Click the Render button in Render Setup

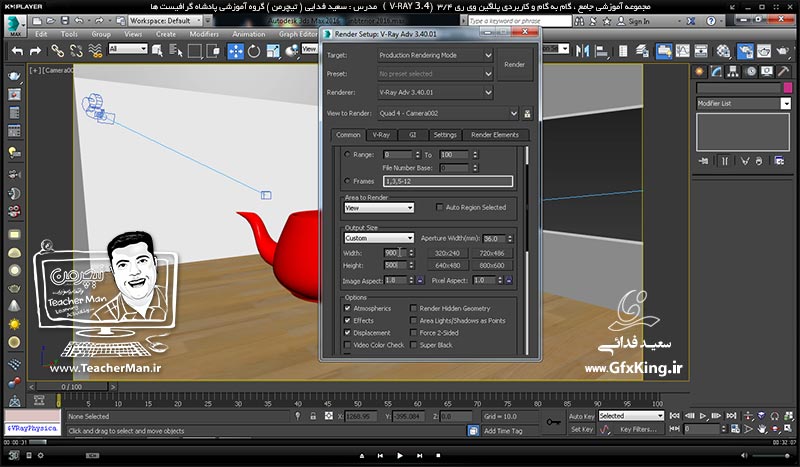[x=514, y=64]
